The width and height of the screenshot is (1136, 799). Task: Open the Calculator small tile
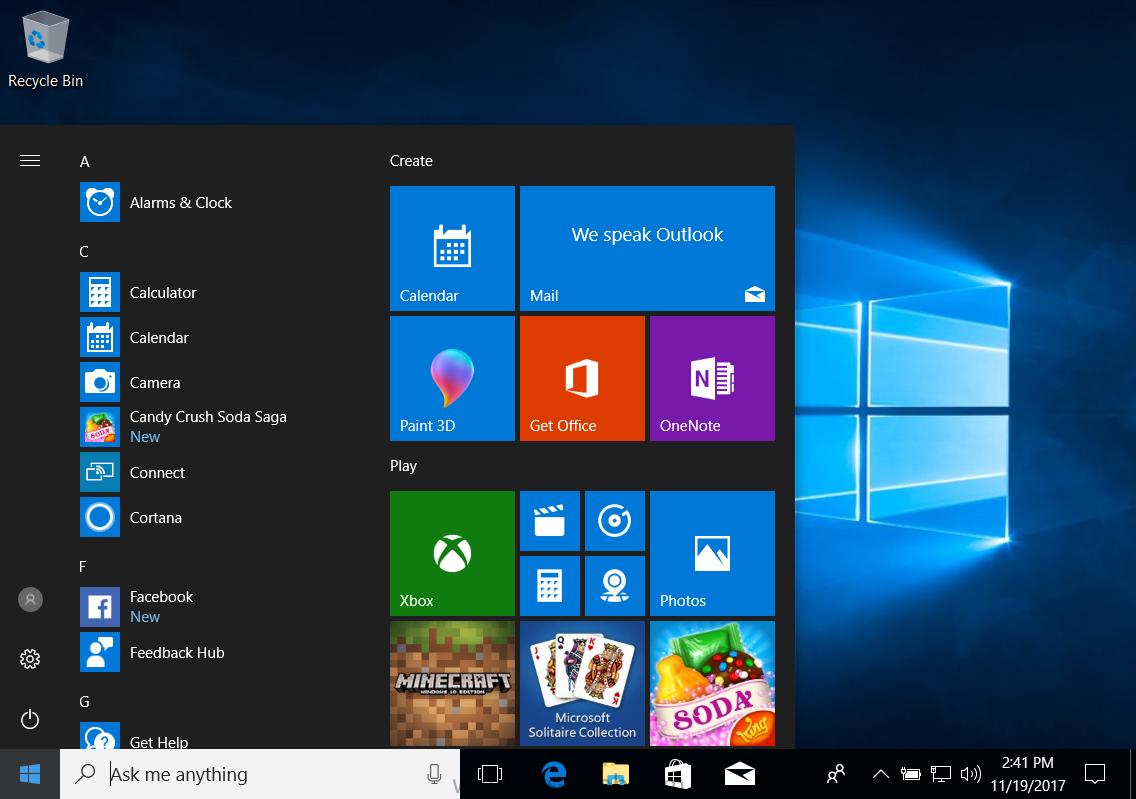[x=550, y=586]
